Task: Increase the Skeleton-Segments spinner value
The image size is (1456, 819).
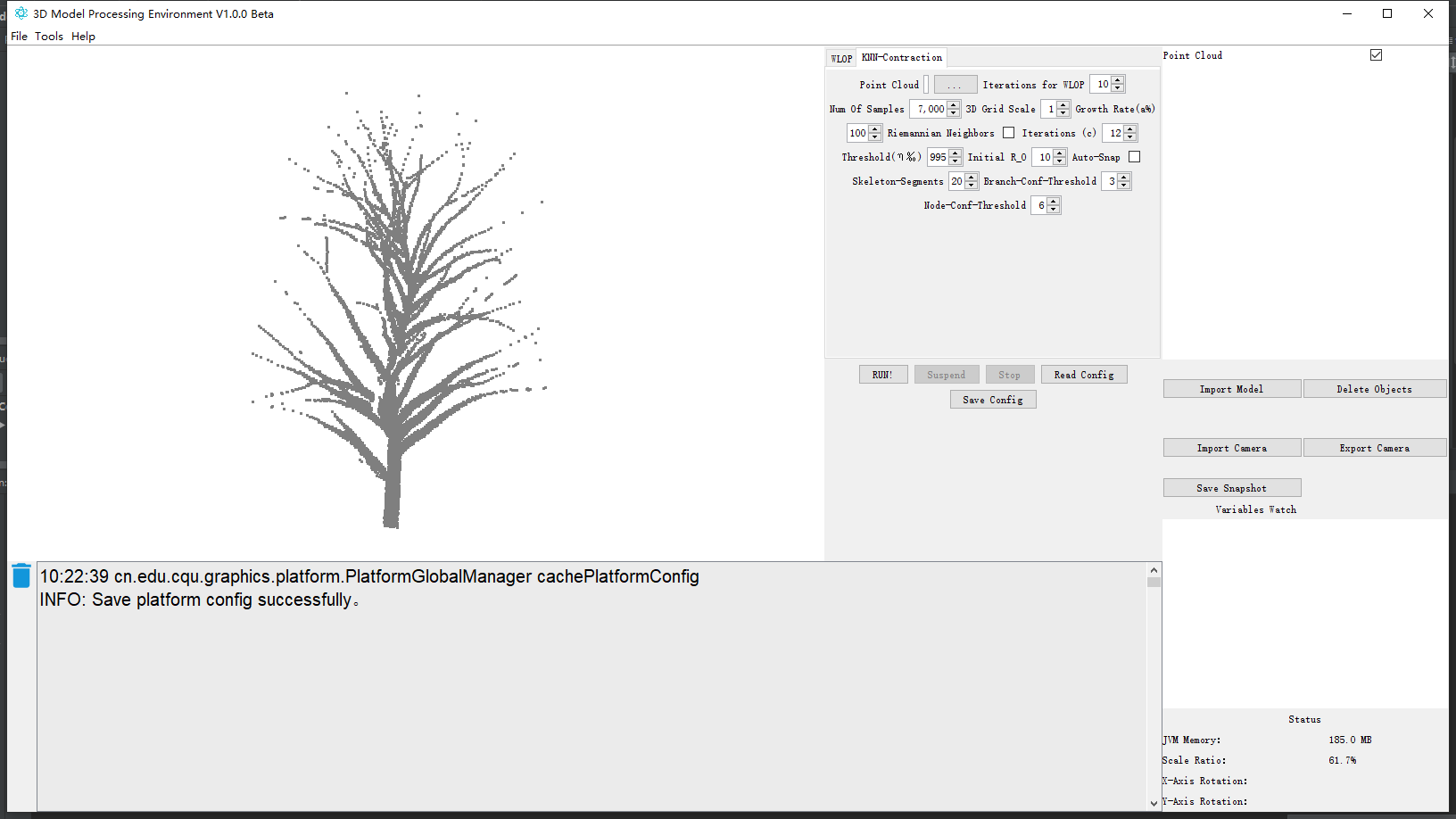Action: click(972, 178)
